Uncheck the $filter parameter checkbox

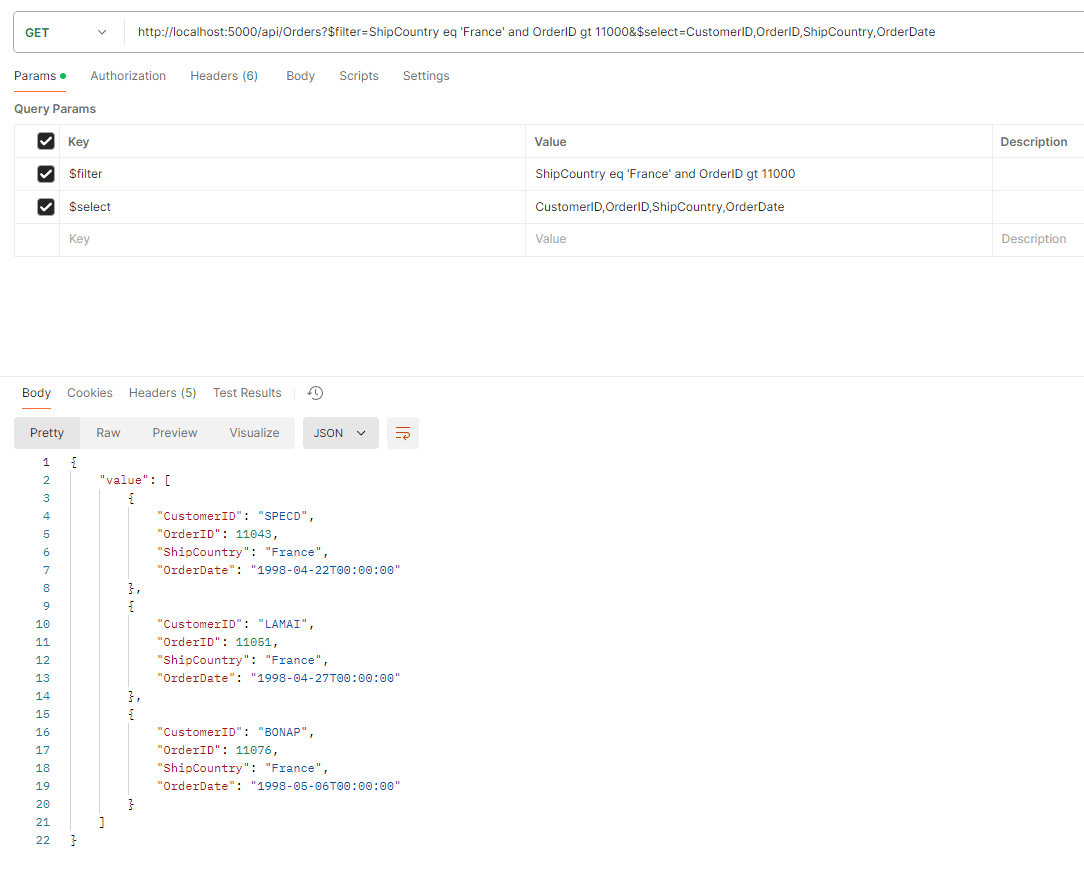click(45, 174)
